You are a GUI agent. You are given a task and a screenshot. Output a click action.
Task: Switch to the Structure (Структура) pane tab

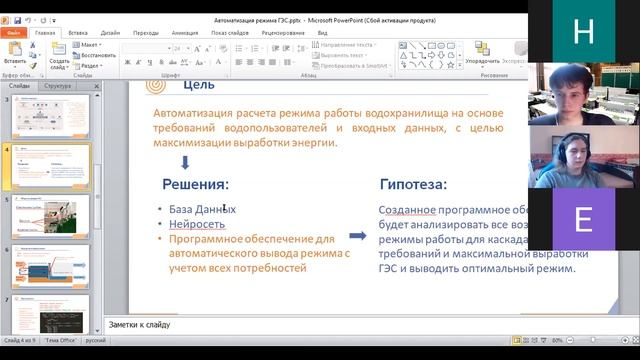click(x=58, y=86)
